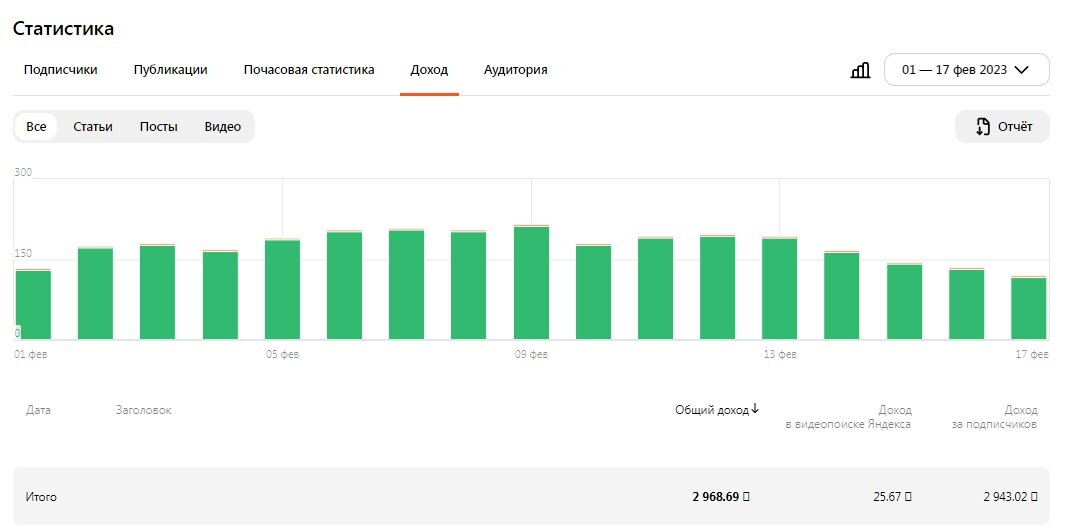The width and height of the screenshot is (1069, 531).
Task: Open the 01 — 17 фев 2023 date dropdown
Action: (966, 70)
